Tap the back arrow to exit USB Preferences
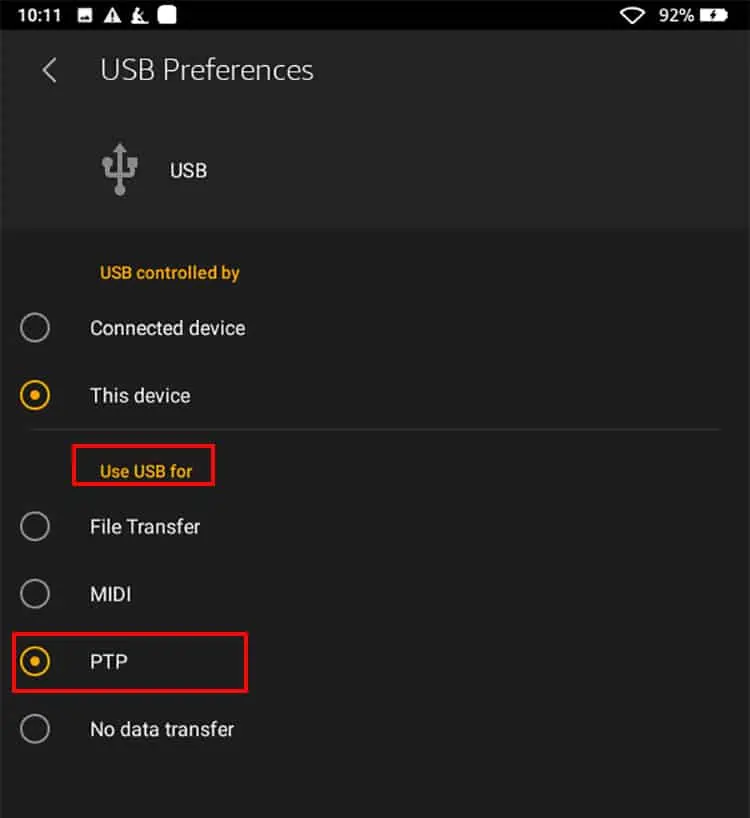Image resolution: width=750 pixels, height=818 pixels. [49, 70]
